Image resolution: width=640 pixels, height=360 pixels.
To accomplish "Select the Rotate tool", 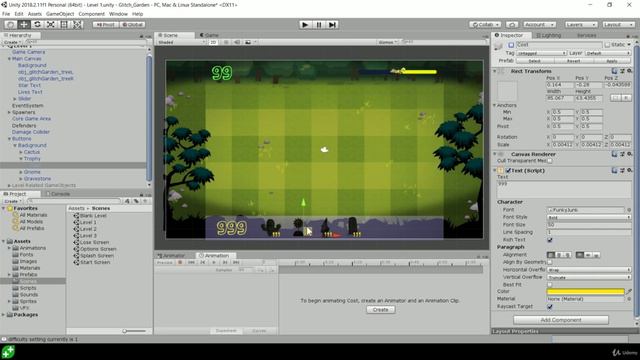I will pyautogui.click(x=37, y=24).
